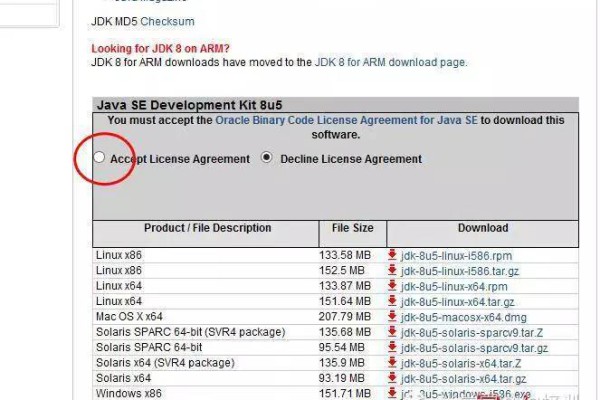
Task: Click download arrow icon beside jdk-8u5-linux-x64.rpm
Action: coord(392,286)
